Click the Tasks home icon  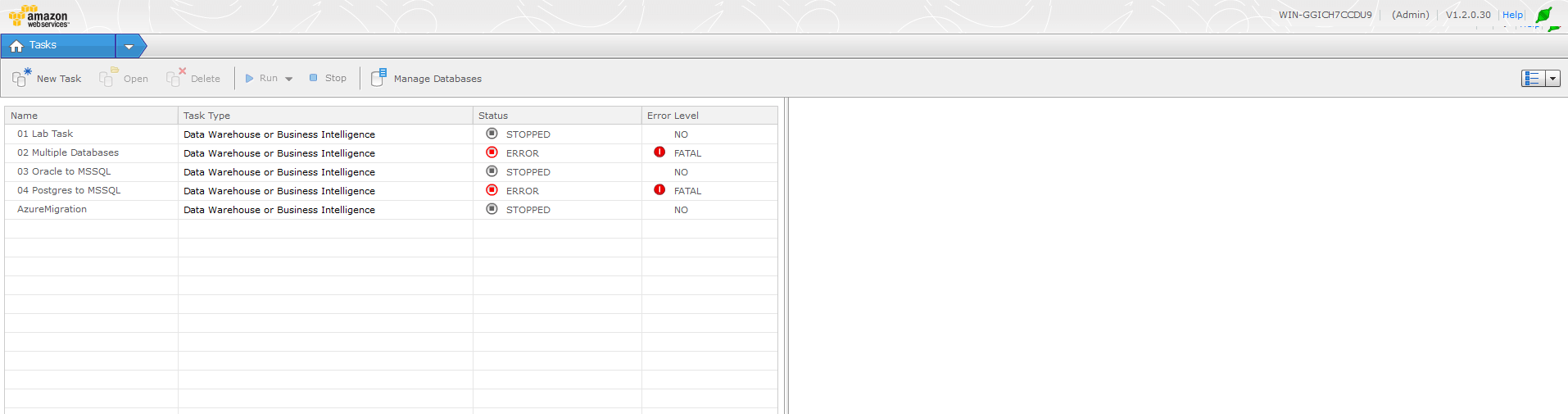tap(16, 46)
